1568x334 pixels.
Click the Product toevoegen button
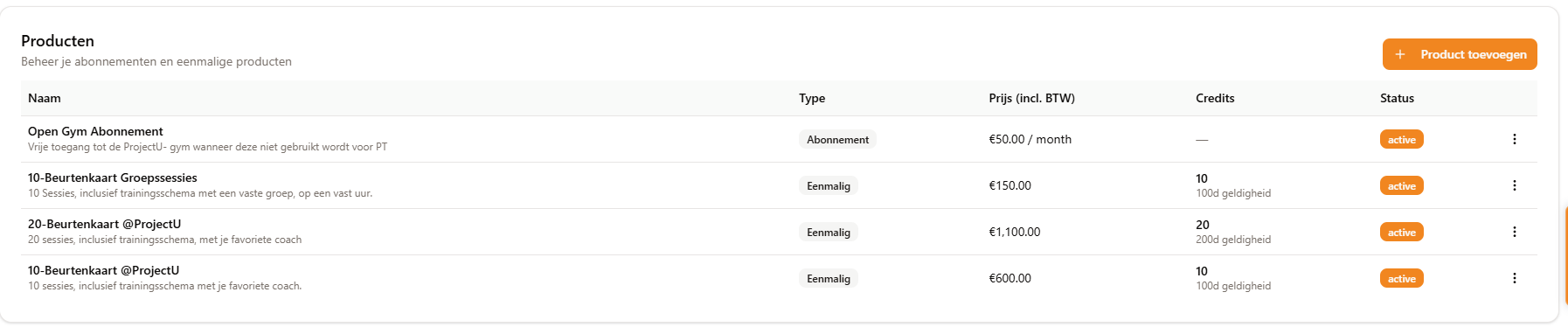point(1460,54)
